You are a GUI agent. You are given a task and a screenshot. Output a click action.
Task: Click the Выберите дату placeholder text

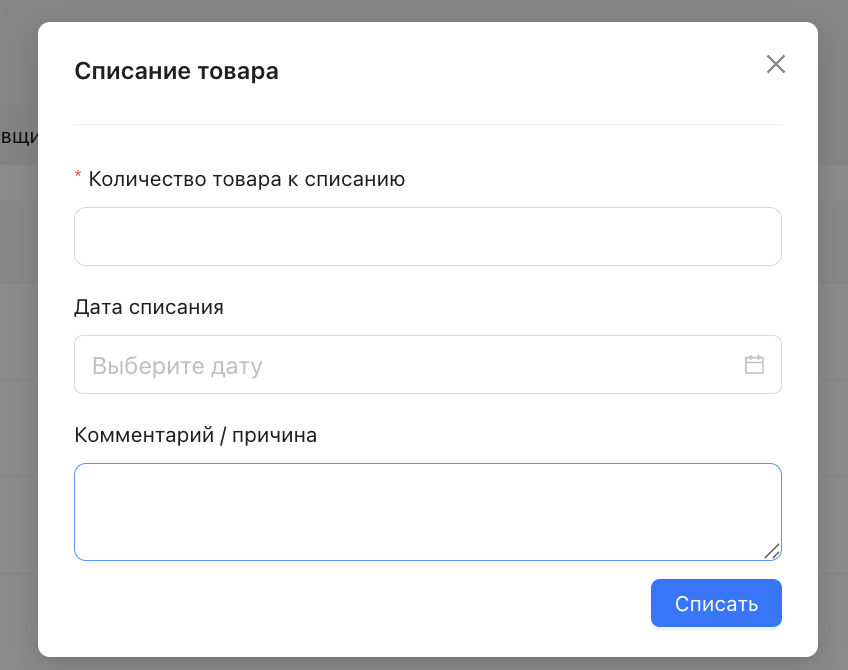coord(177,366)
